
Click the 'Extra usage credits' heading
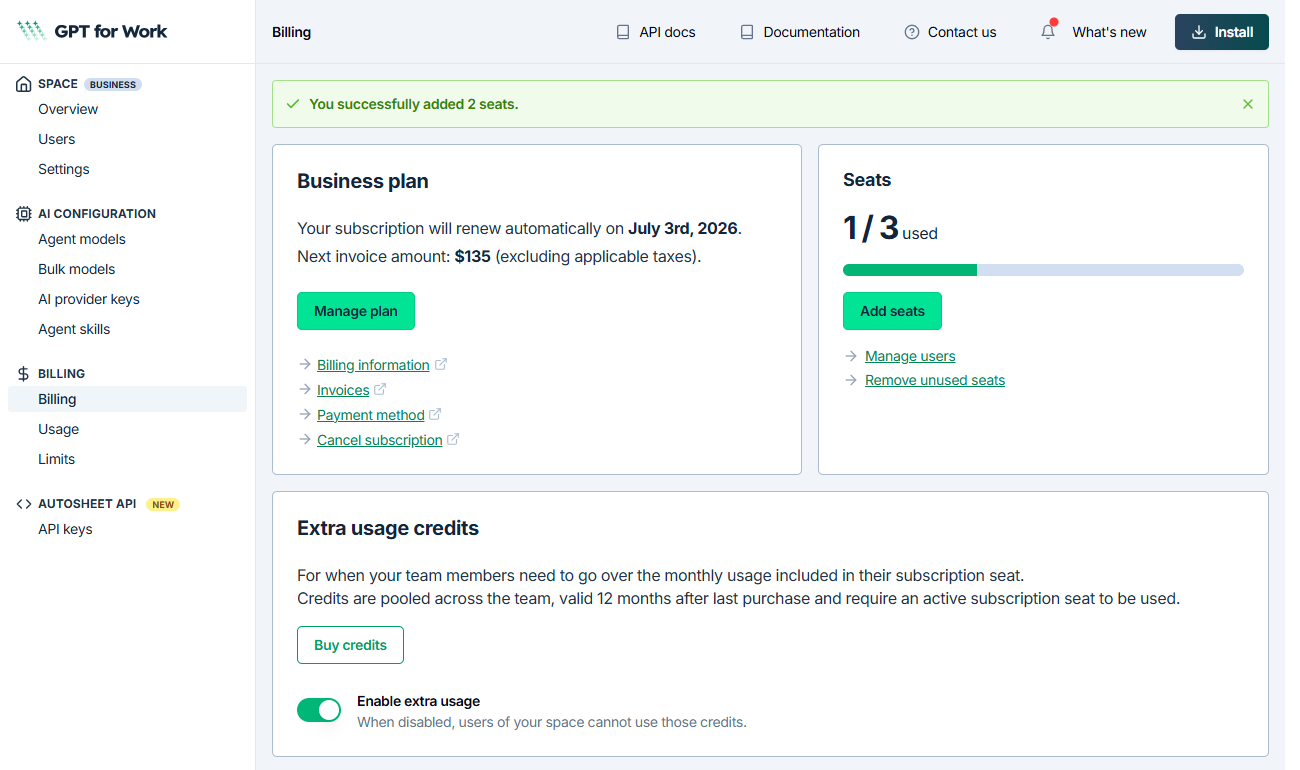coord(388,528)
